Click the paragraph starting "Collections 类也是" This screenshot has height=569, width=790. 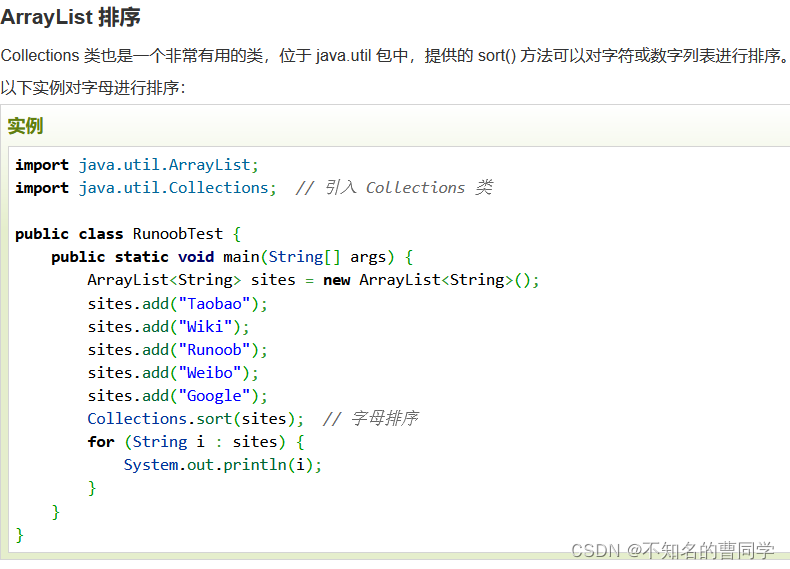click(394, 55)
